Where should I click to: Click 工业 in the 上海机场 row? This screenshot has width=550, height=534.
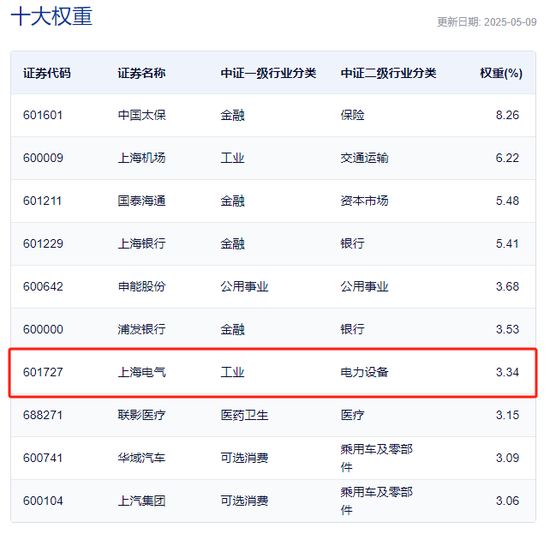(233, 158)
